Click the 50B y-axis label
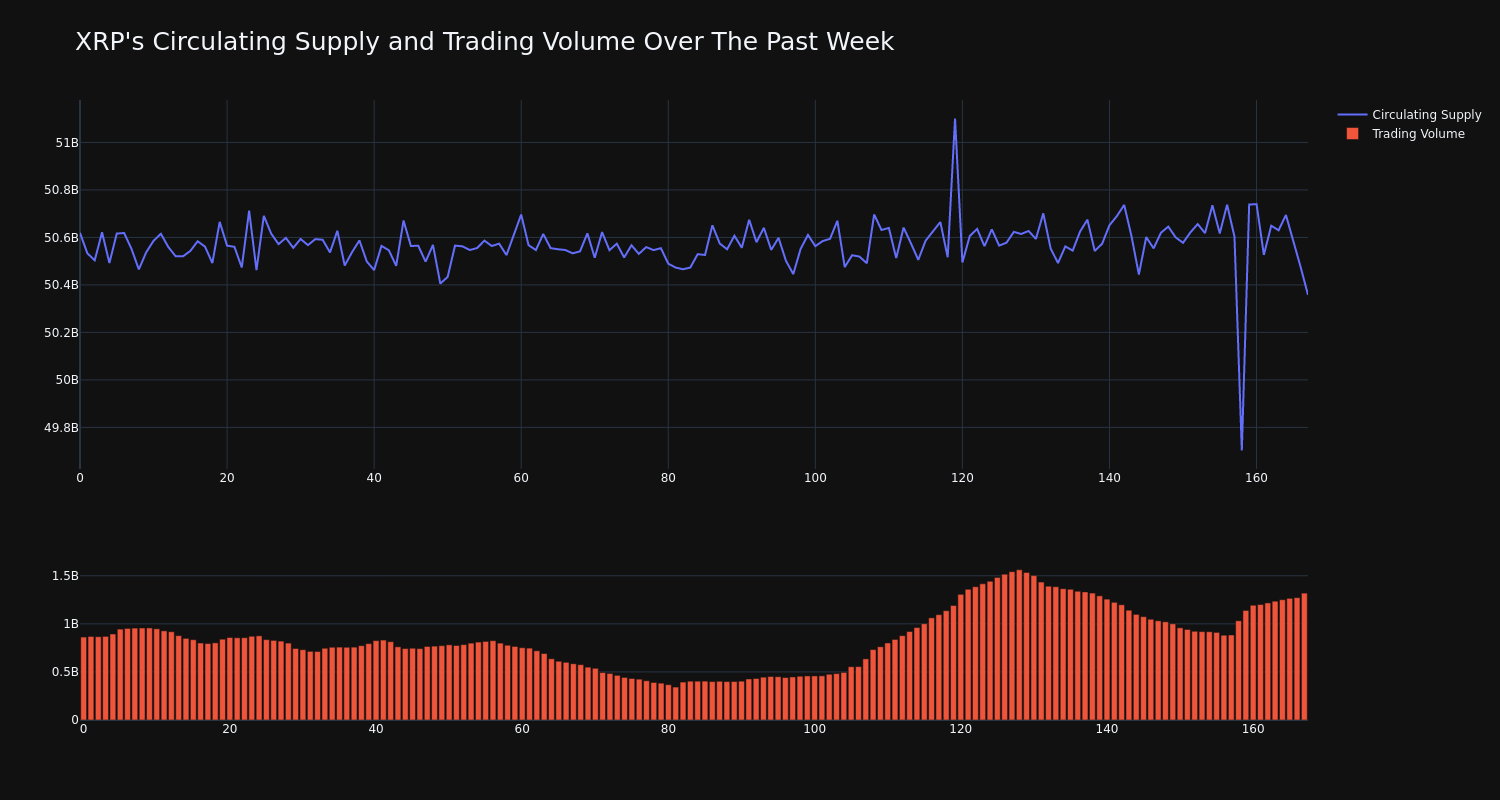Viewport: 1500px width, 800px height. coord(67,380)
